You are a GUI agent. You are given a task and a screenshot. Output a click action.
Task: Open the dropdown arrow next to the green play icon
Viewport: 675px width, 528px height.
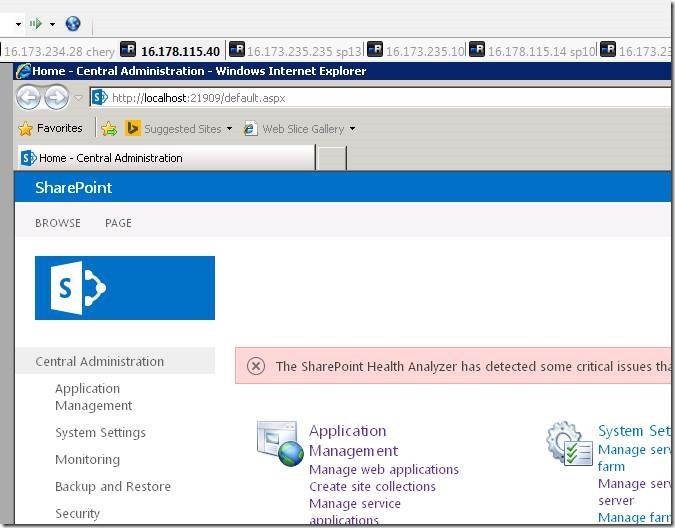[53, 24]
